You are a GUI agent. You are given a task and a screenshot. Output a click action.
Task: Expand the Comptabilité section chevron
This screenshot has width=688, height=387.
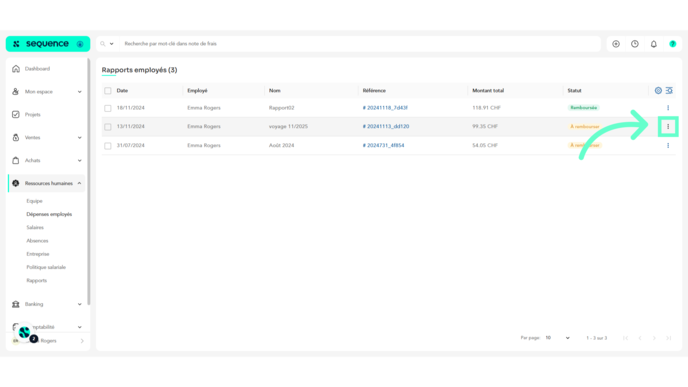79,327
